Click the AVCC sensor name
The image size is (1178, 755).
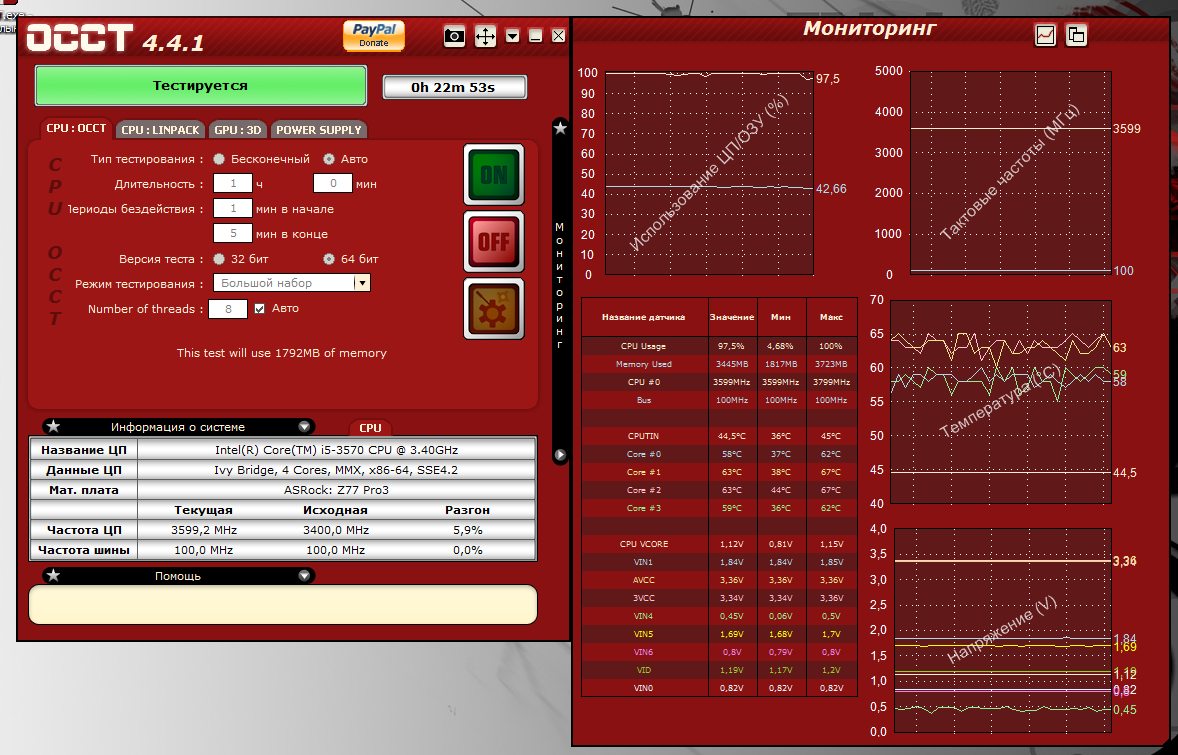[x=644, y=581]
